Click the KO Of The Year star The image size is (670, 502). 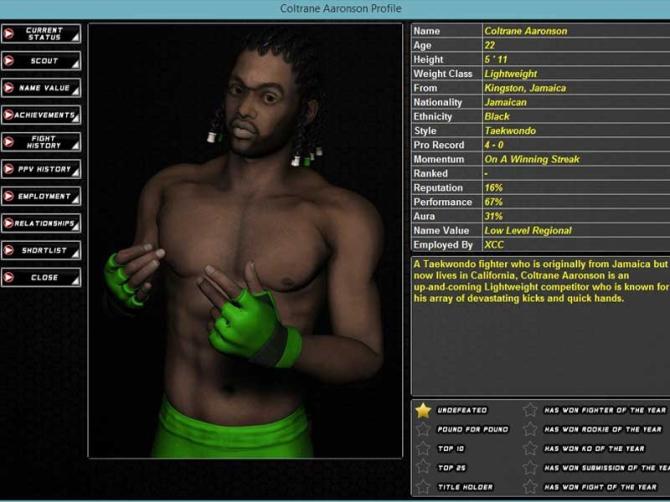point(530,449)
